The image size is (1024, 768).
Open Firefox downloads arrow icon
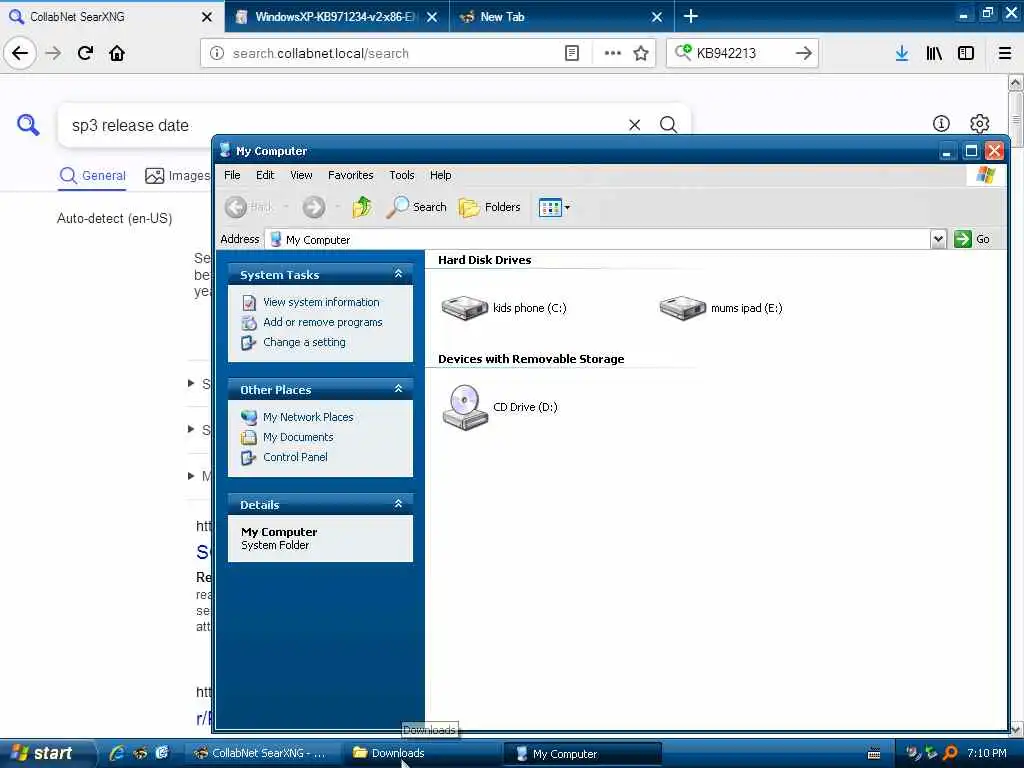tap(902, 53)
